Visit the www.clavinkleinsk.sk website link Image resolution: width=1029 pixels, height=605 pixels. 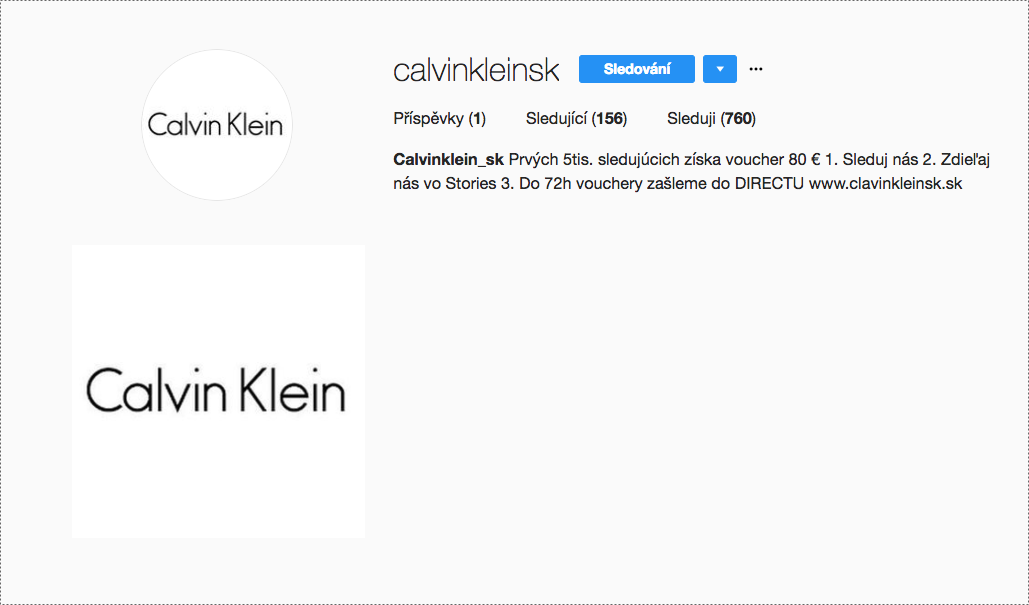tap(885, 184)
